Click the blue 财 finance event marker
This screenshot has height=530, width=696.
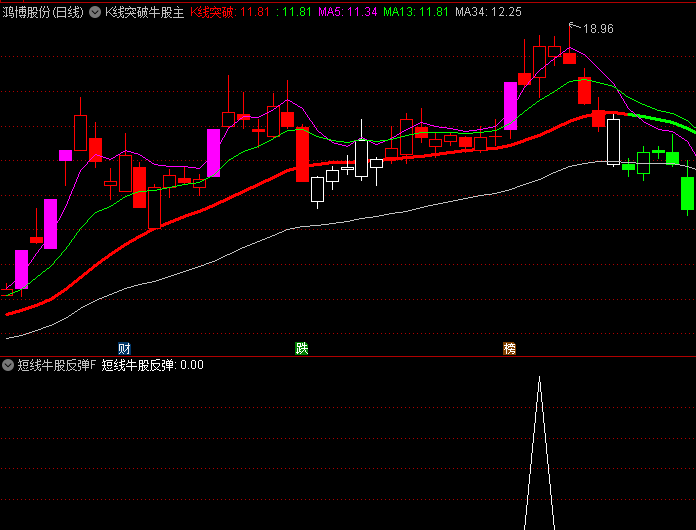[x=124, y=348]
